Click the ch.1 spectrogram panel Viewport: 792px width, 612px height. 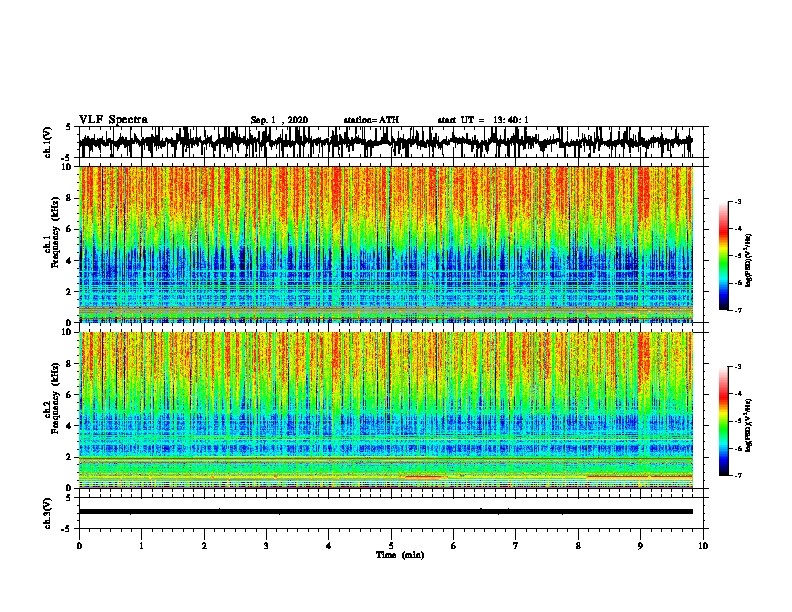click(x=386, y=244)
